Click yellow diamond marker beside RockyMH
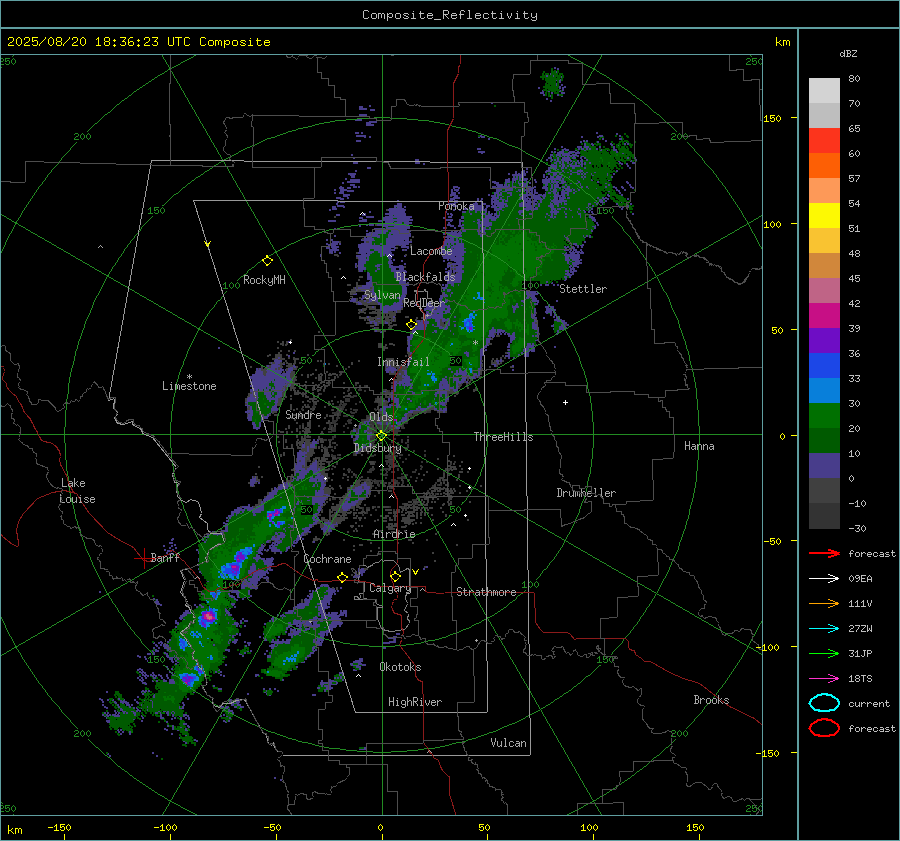Viewport: 900px width, 841px height. tap(267, 261)
